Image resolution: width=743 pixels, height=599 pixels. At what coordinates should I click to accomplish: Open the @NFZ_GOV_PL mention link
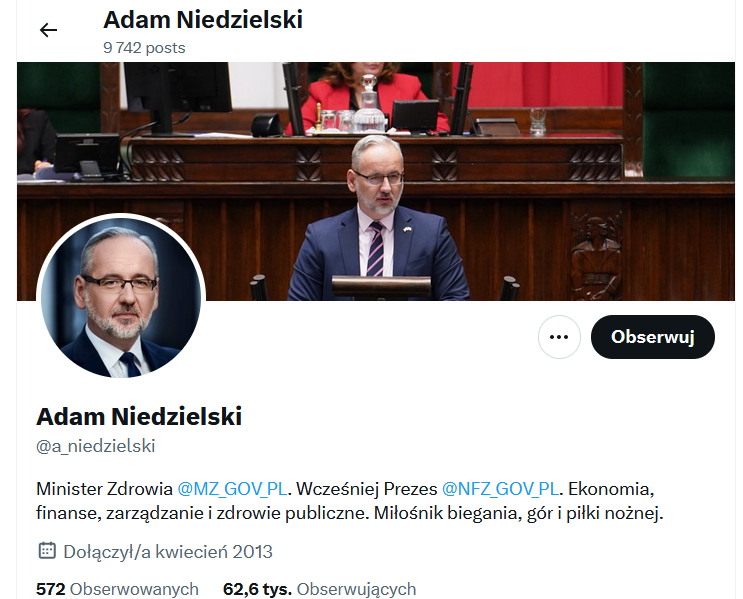[500, 489]
